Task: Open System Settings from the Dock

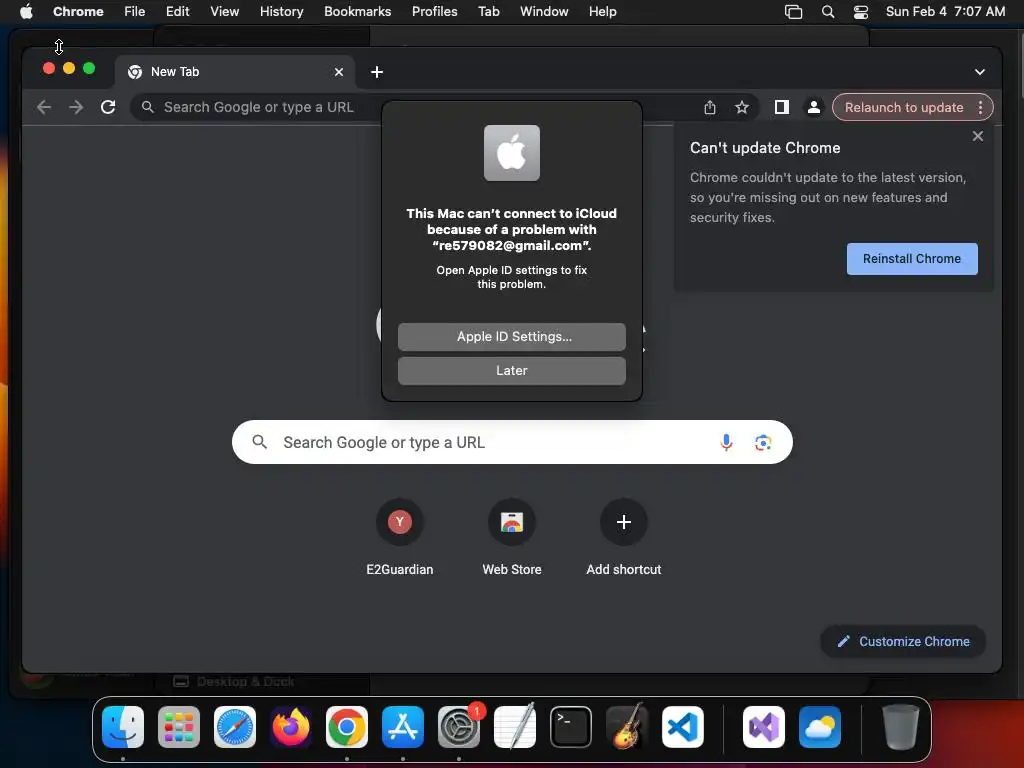Action: (x=459, y=727)
